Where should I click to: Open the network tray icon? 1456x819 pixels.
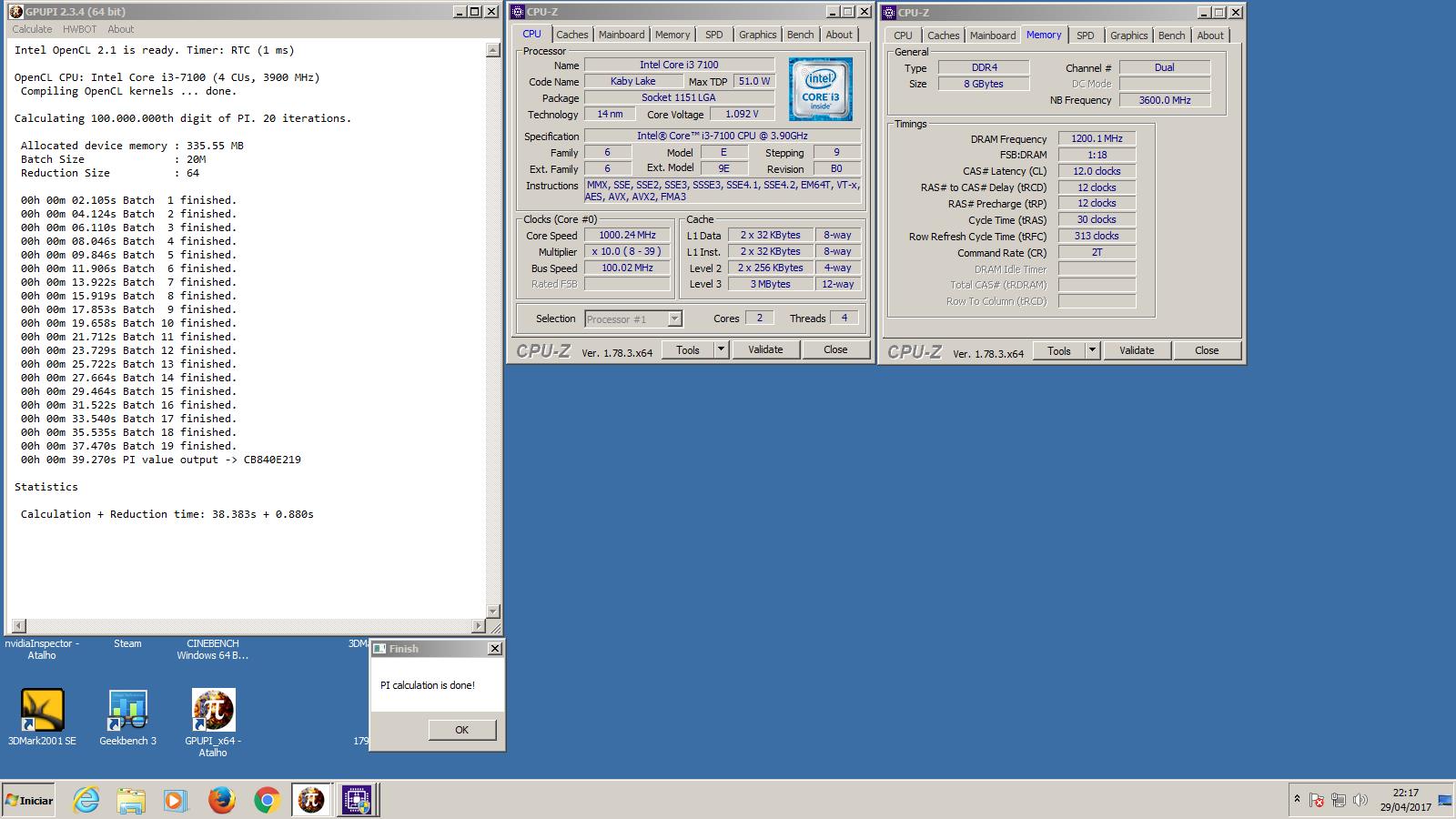[x=1339, y=801]
